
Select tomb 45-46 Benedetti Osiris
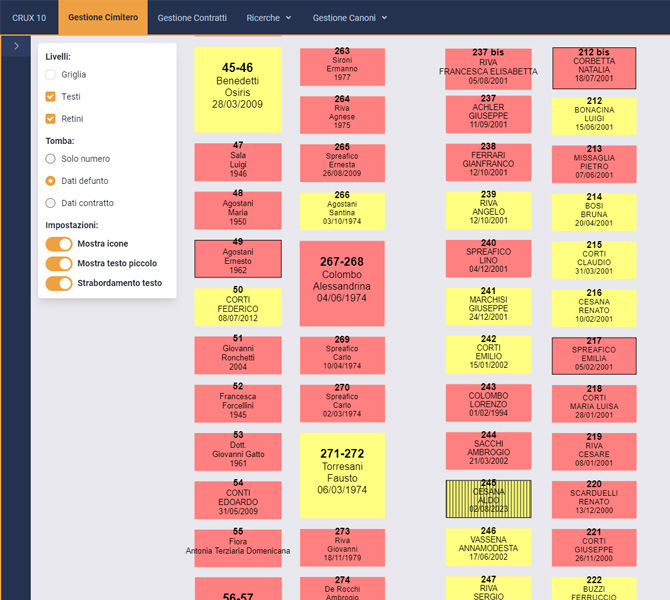pyautogui.click(x=238, y=90)
